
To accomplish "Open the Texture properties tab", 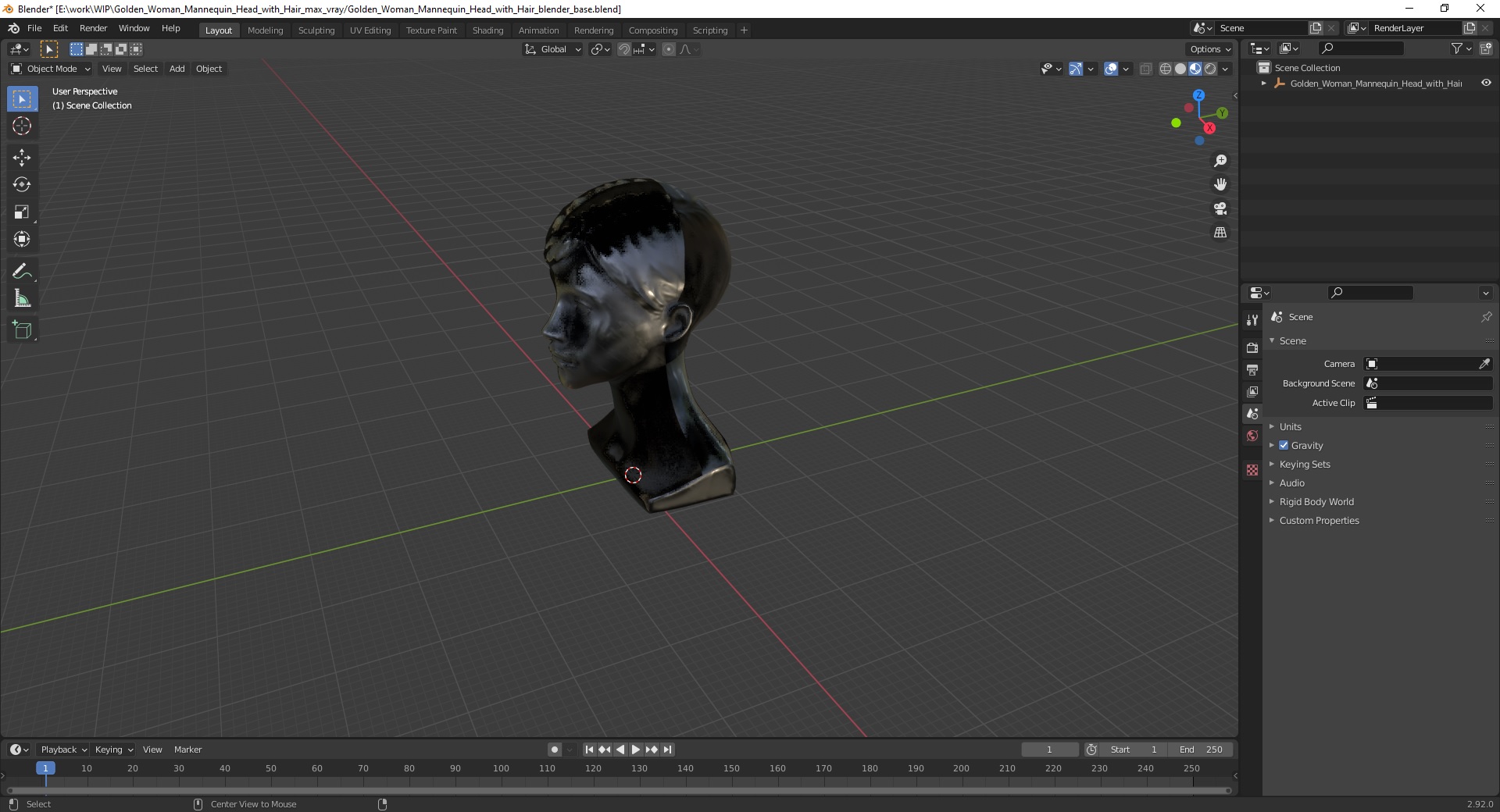I will pyautogui.click(x=1252, y=470).
